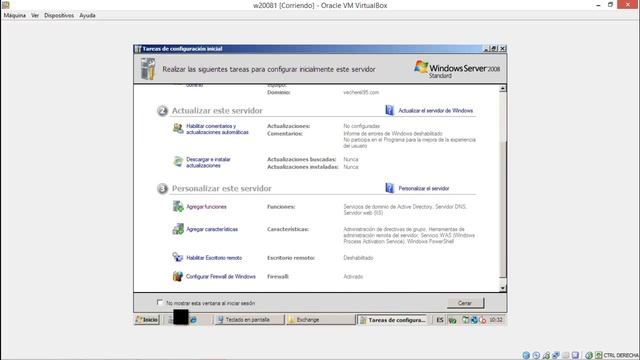Click the section 3 number badge
This screenshot has width=640, height=360.
(162, 189)
